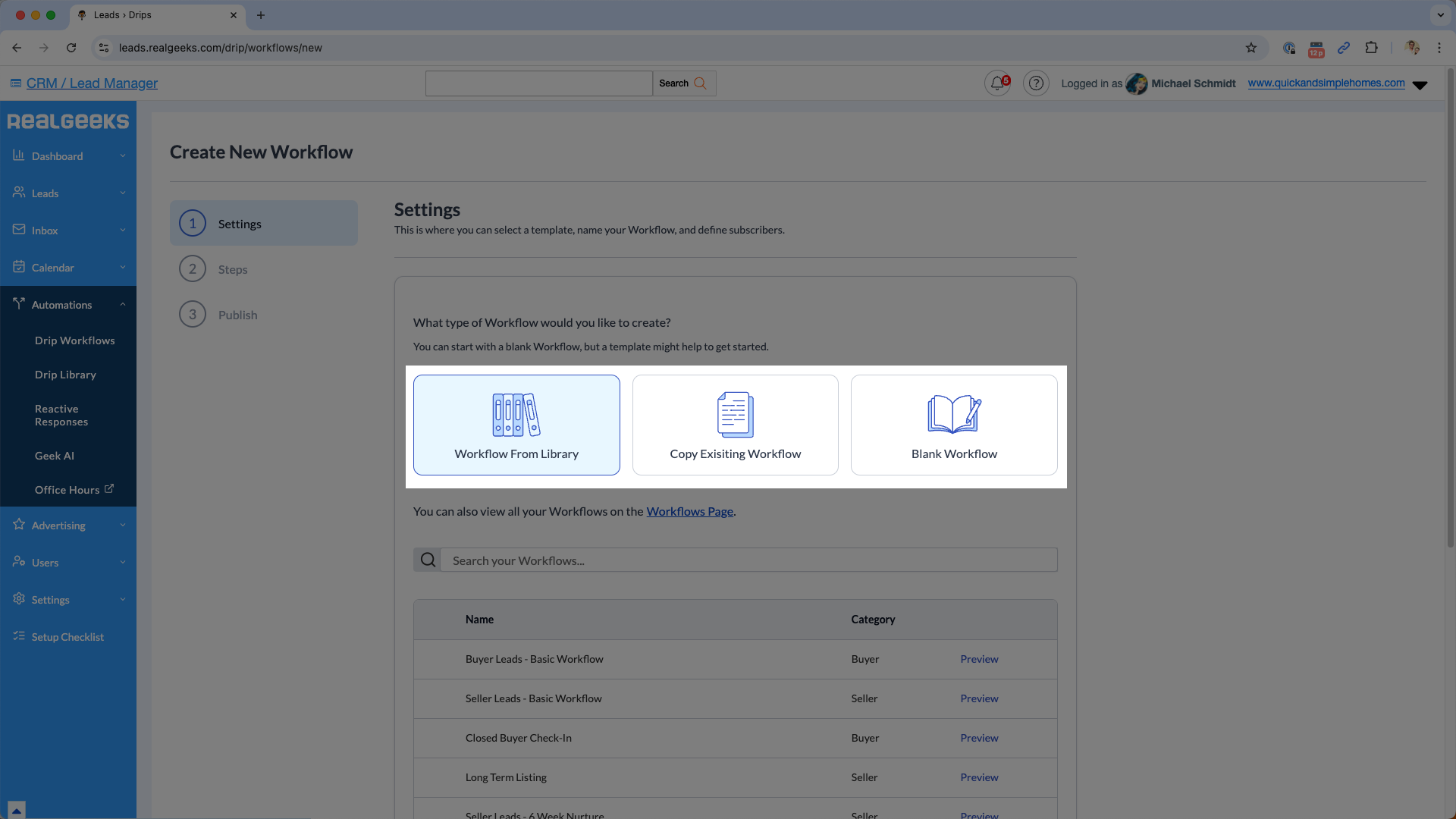The height and width of the screenshot is (819, 1456).
Task: Select the Blank Workflow option
Action: (954, 425)
